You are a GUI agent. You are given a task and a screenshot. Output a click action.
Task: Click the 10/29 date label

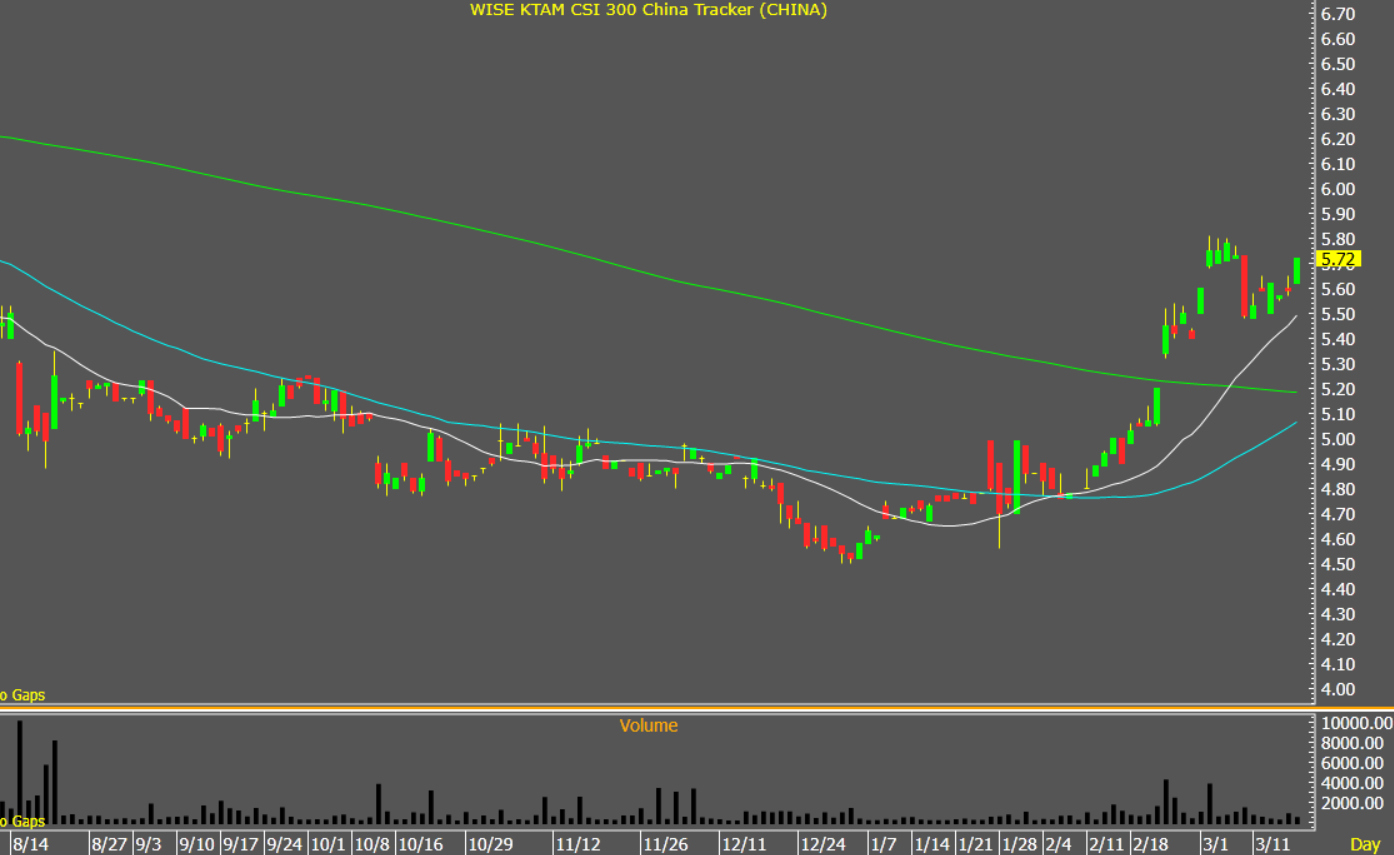(490, 845)
